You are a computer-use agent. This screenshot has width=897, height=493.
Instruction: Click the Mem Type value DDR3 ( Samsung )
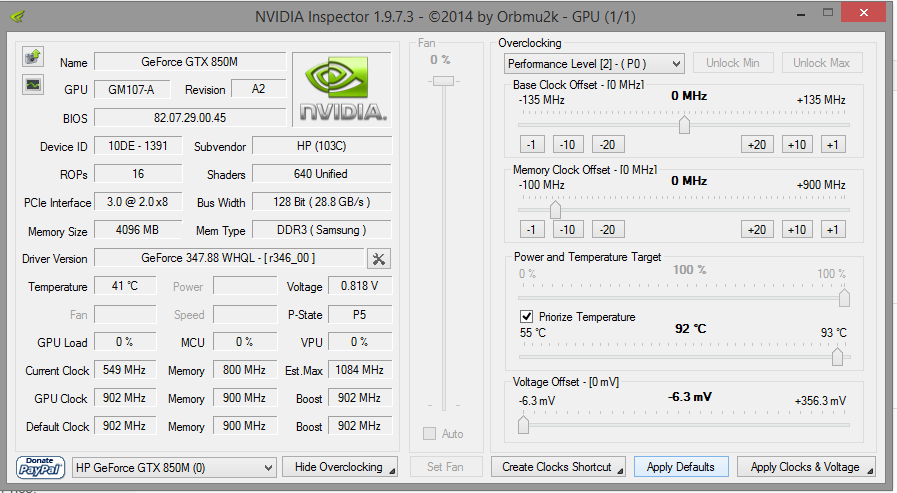coord(322,230)
